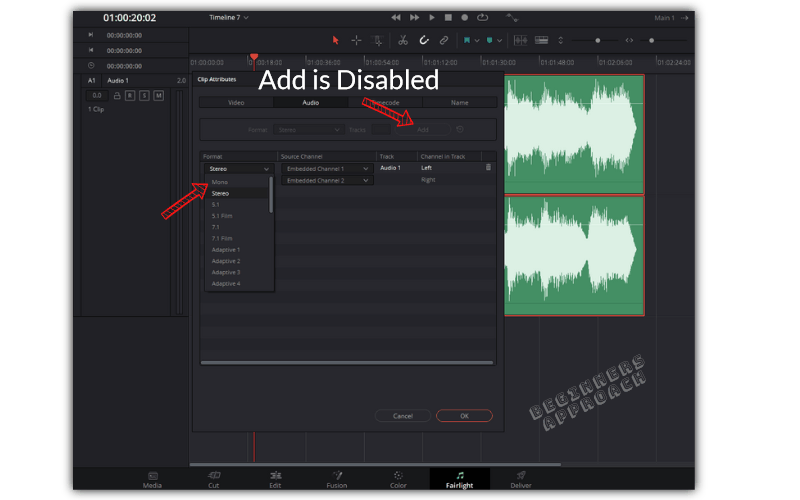Collapse the Stereo format dropdown in table row

(238, 169)
